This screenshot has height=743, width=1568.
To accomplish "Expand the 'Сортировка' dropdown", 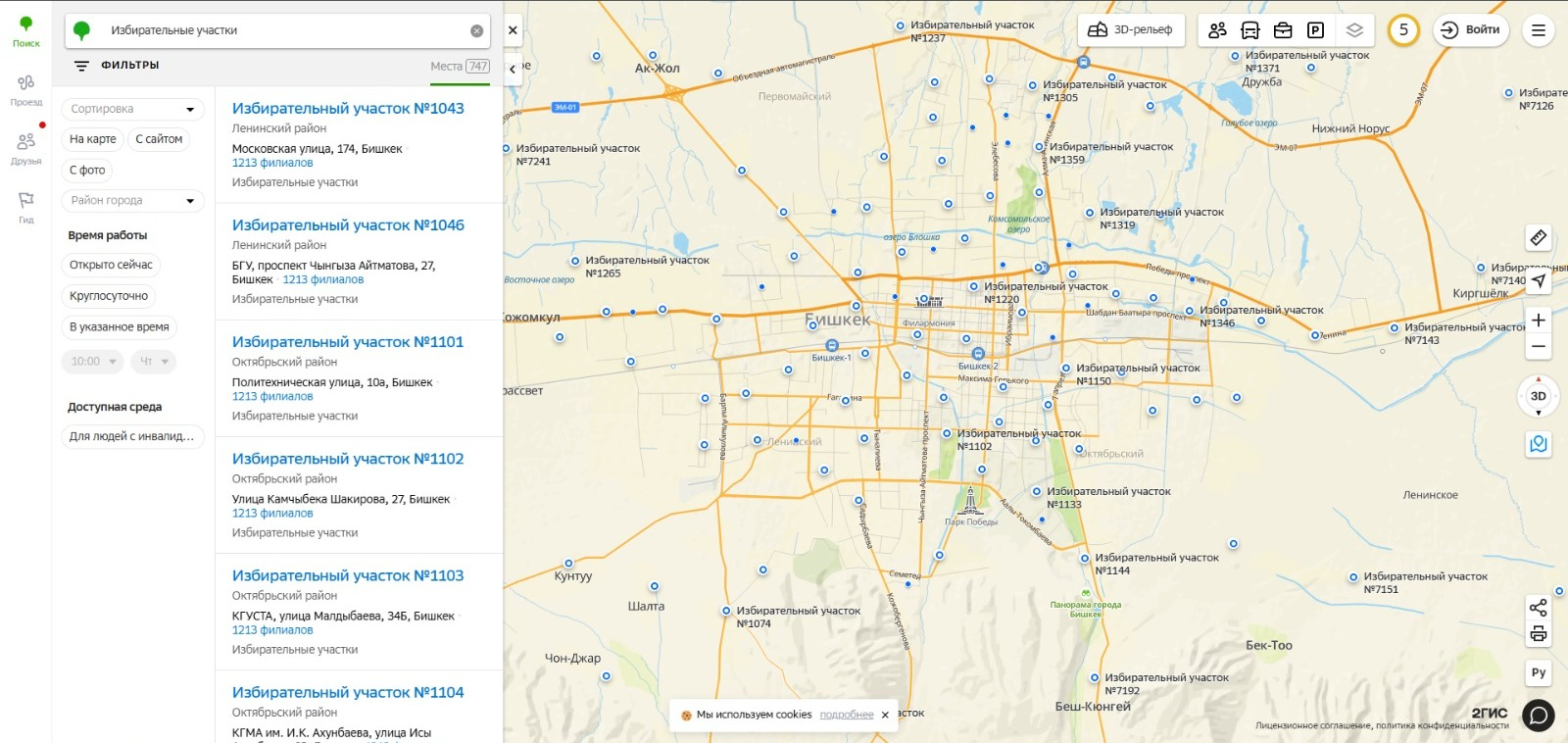I will (132, 109).
